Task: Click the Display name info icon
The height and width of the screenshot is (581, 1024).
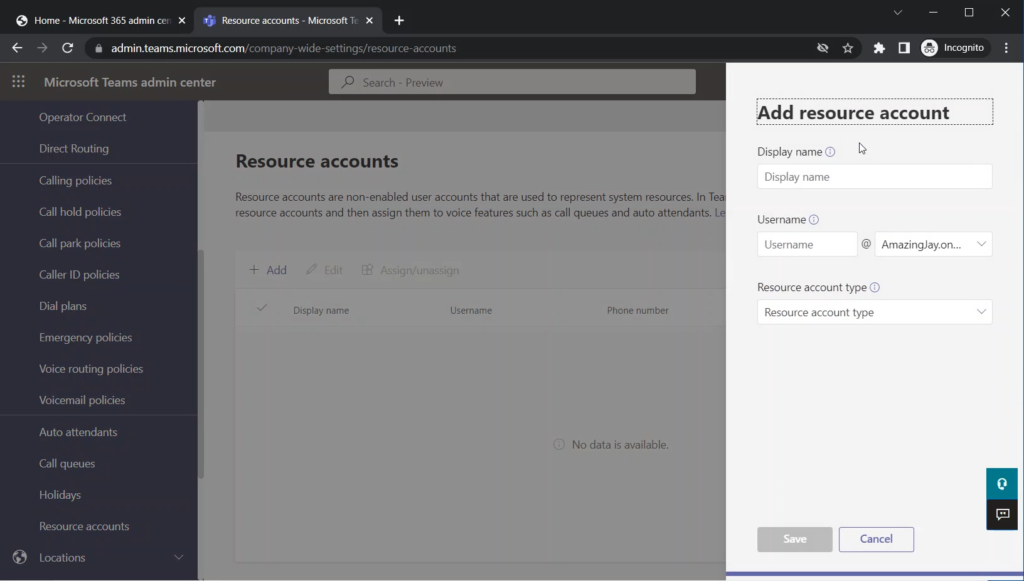Action: (x=830, y=152)
